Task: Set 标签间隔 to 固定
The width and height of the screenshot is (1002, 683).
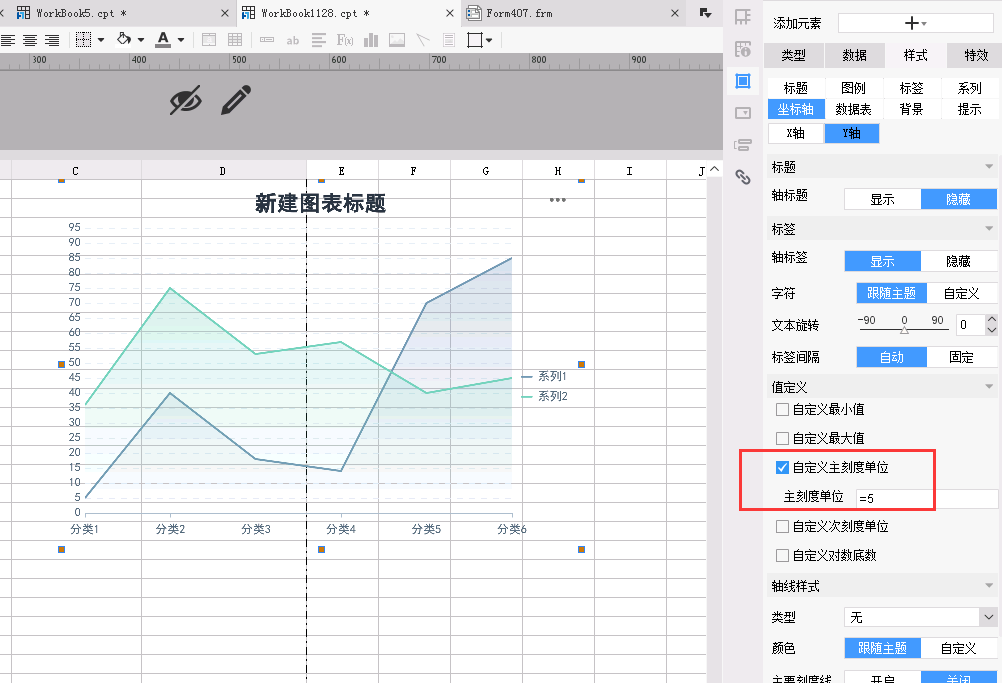Action: pyautogui.click(x=962, y=357)
